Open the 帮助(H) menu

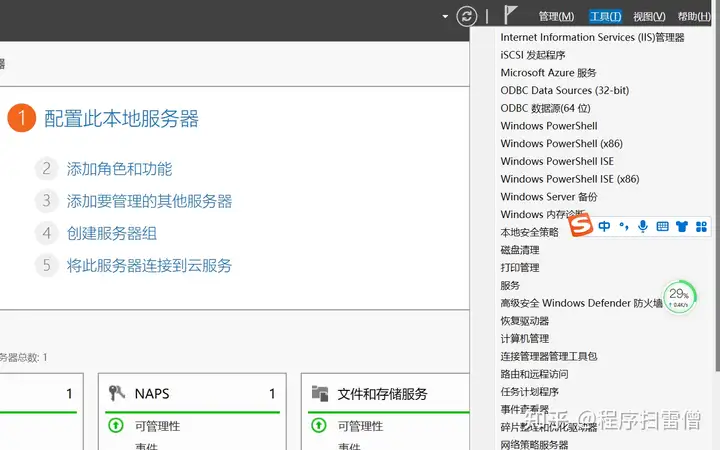[x=694, y=17]
